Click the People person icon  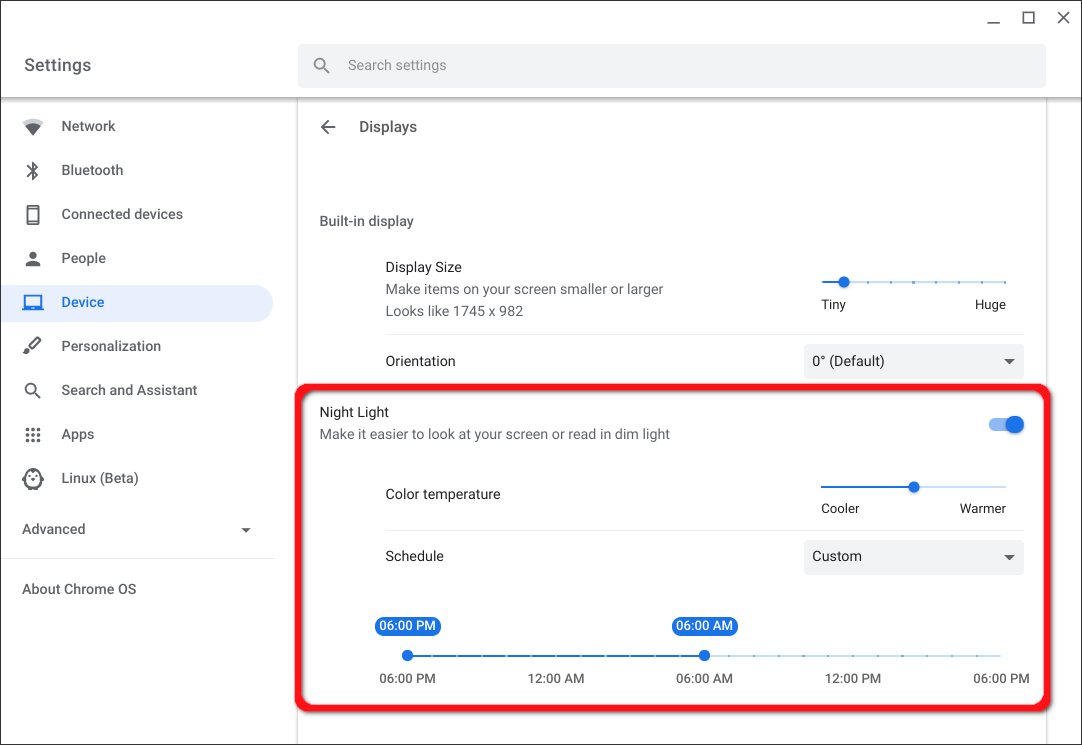33,259
